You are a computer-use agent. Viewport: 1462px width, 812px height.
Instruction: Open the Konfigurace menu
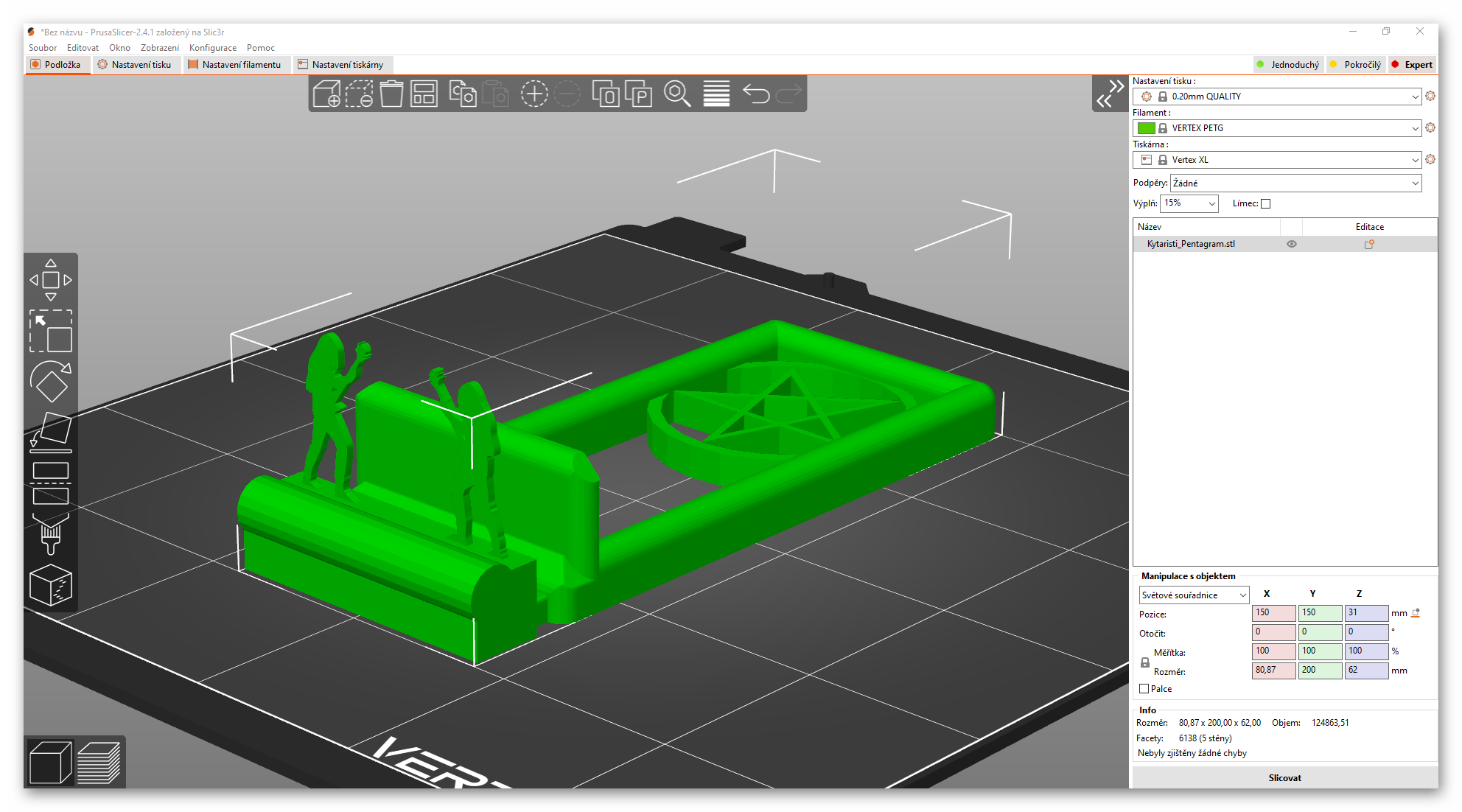(213, 48)
